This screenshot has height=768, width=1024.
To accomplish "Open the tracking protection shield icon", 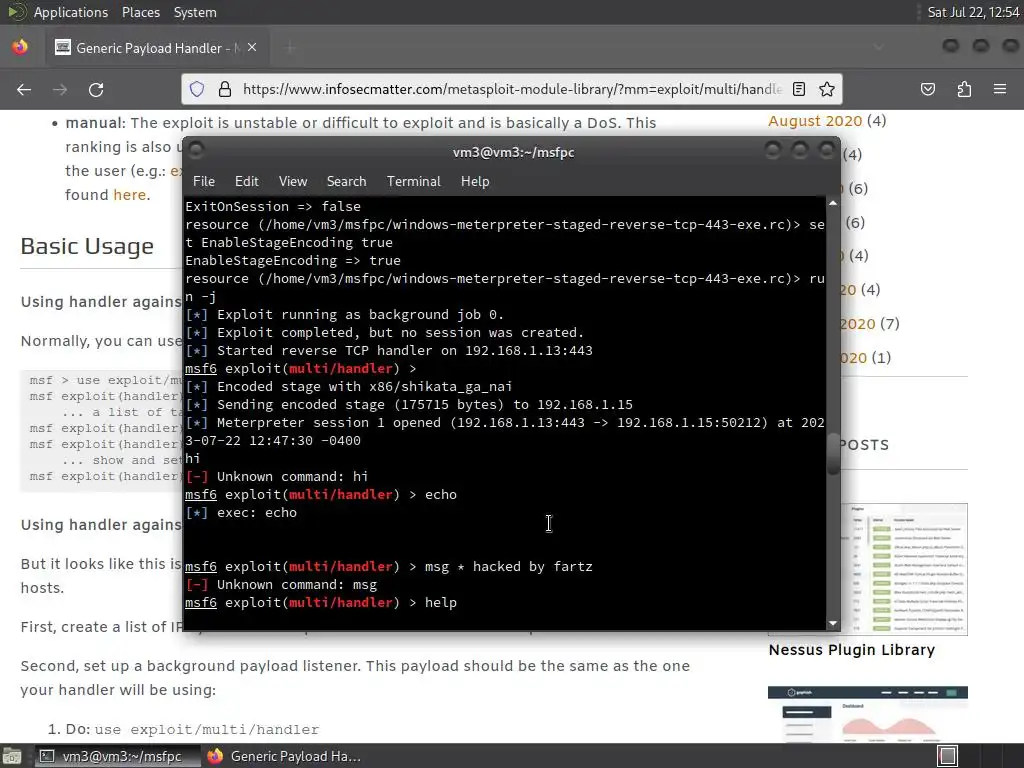I will pyautogui.click(x=197, y=89).
